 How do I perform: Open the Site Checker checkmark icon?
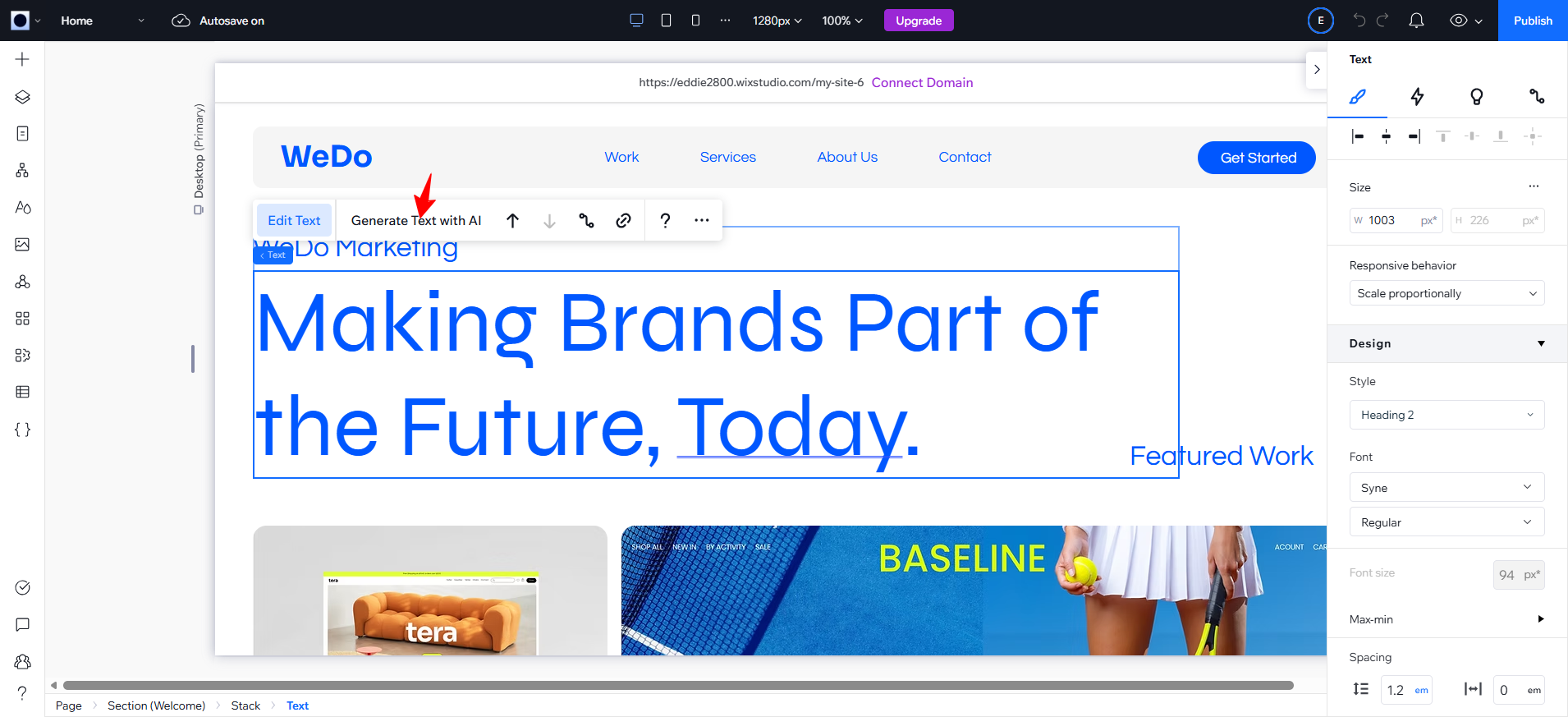pyautogui.click(x=22, y=587)
